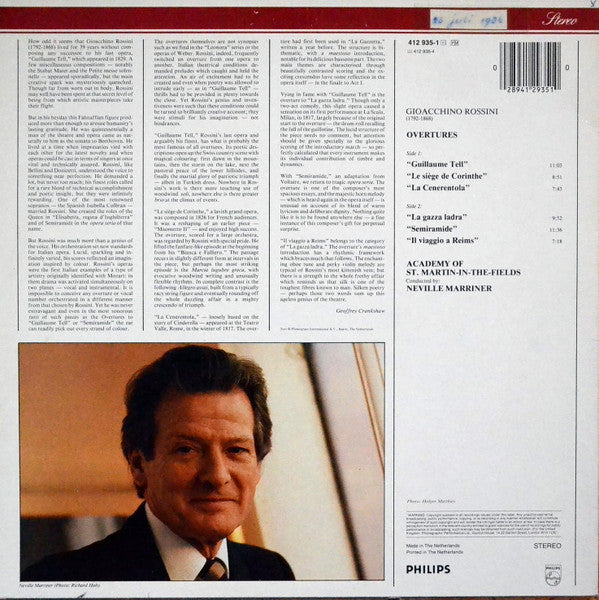
Task: Click the PHILIPS wordmark
Action: (428, 569)
